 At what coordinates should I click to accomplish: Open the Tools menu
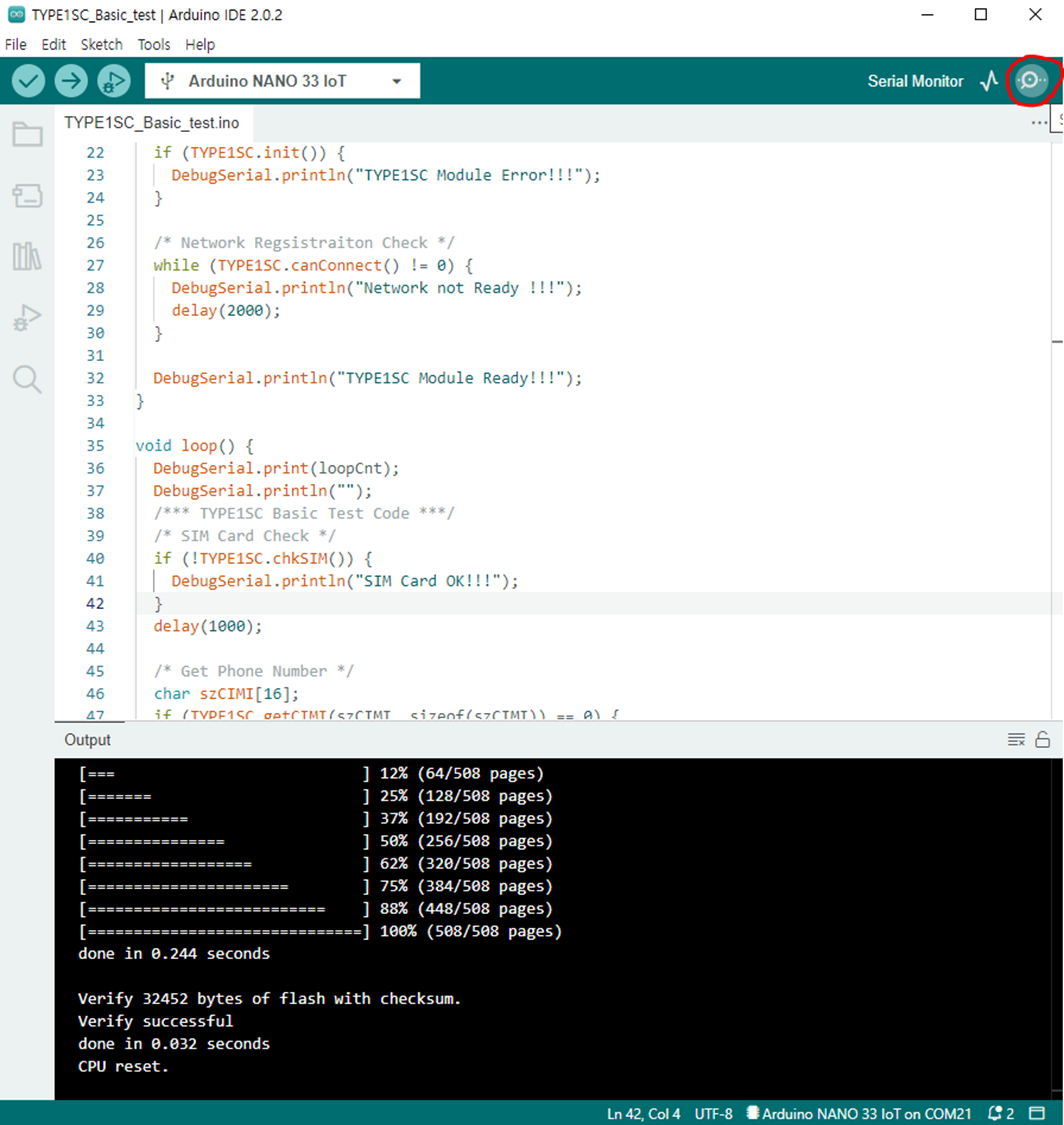[x=154, y=44]
